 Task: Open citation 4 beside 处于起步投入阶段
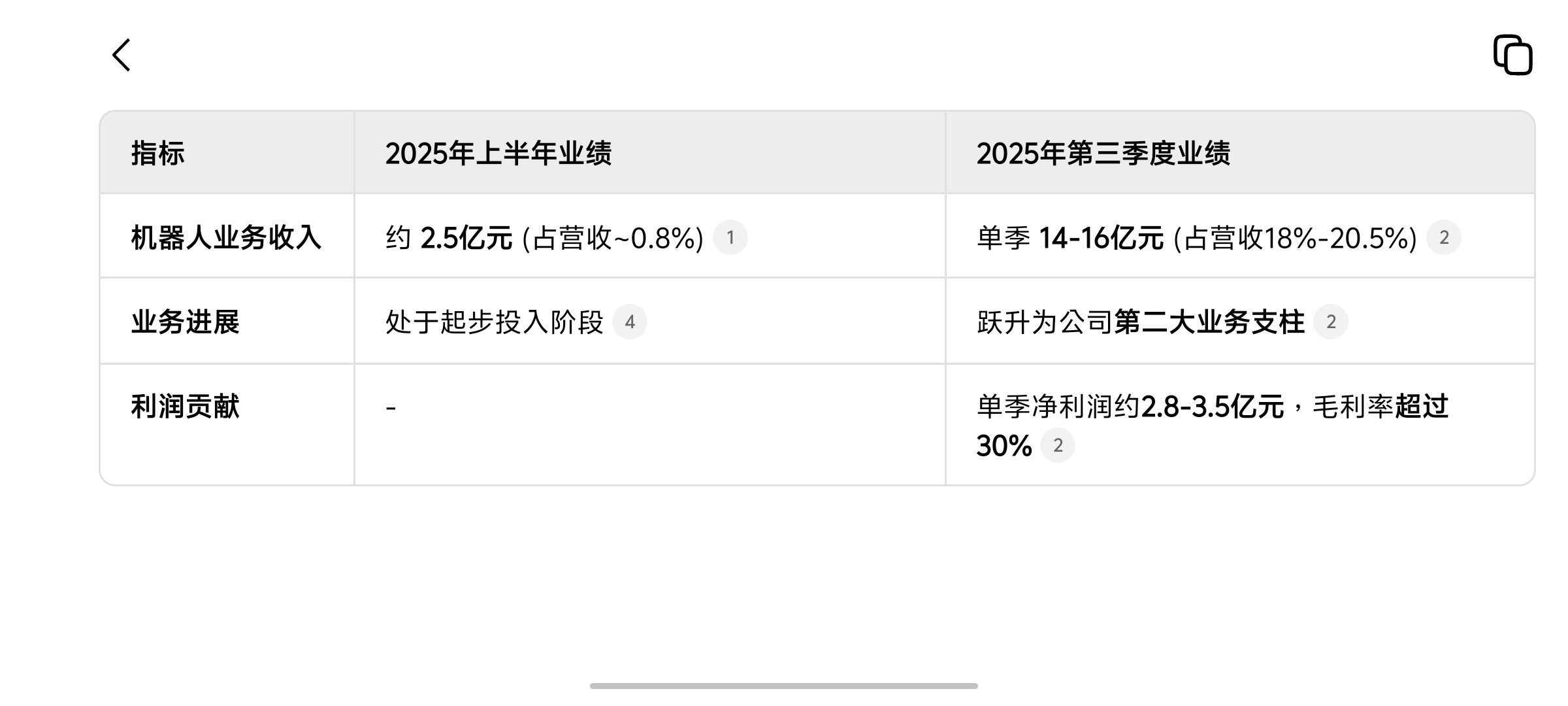629,322
